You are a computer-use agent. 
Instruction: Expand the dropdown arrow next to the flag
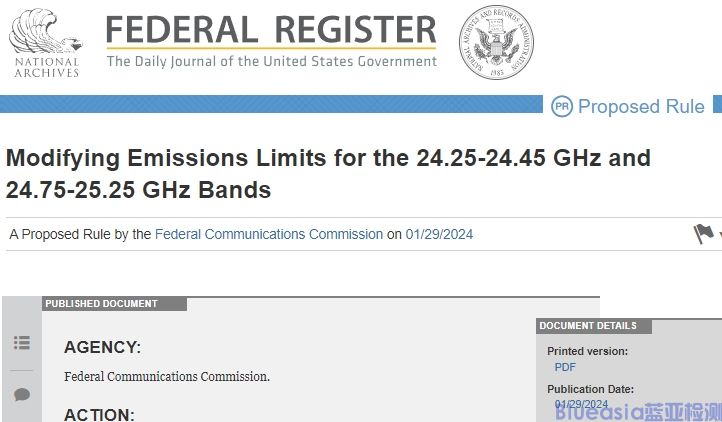point(719,236)
